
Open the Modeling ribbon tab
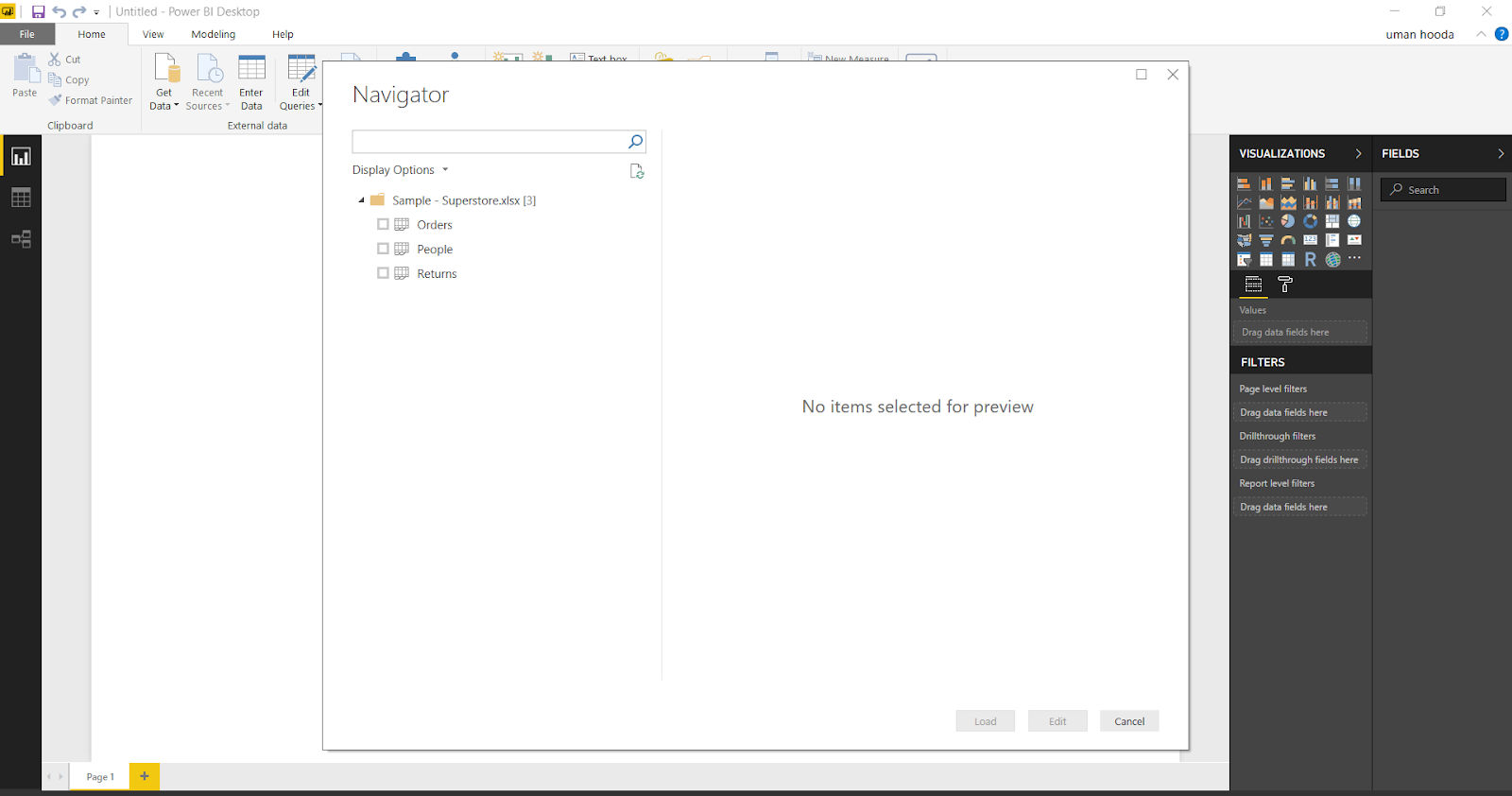click(214, 34)
